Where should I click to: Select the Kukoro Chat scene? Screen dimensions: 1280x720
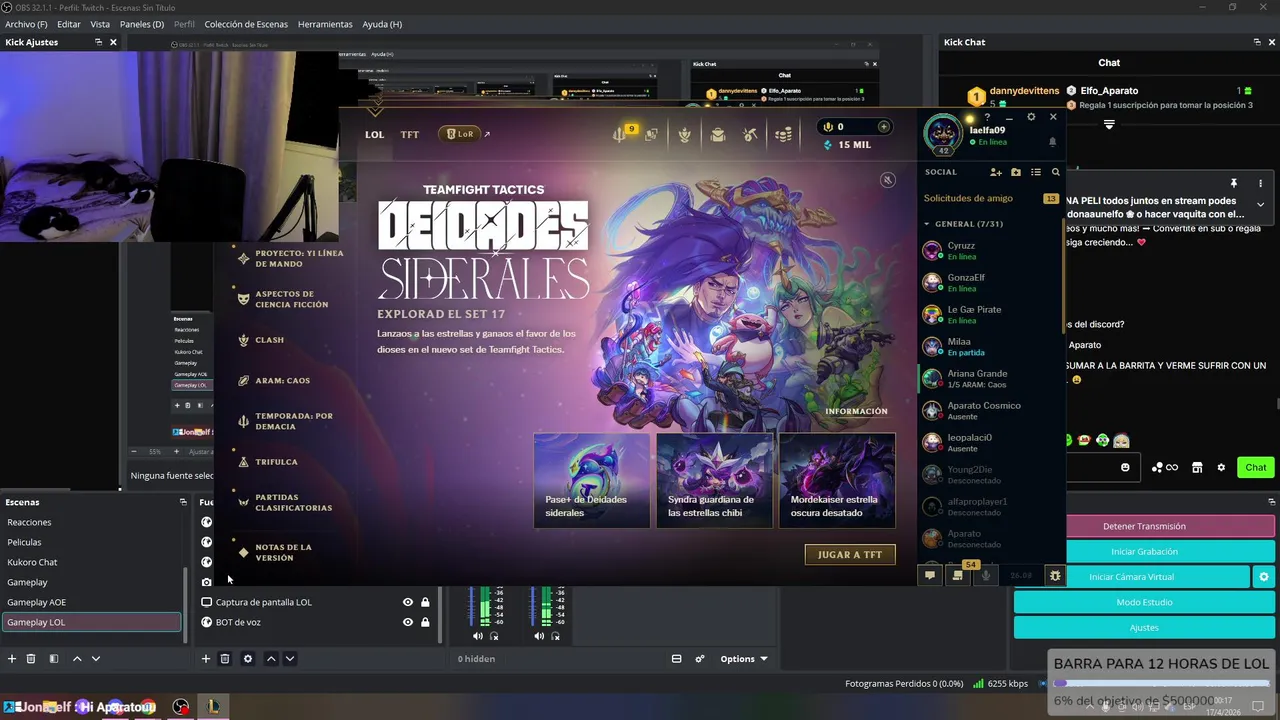tap(92, 562)
